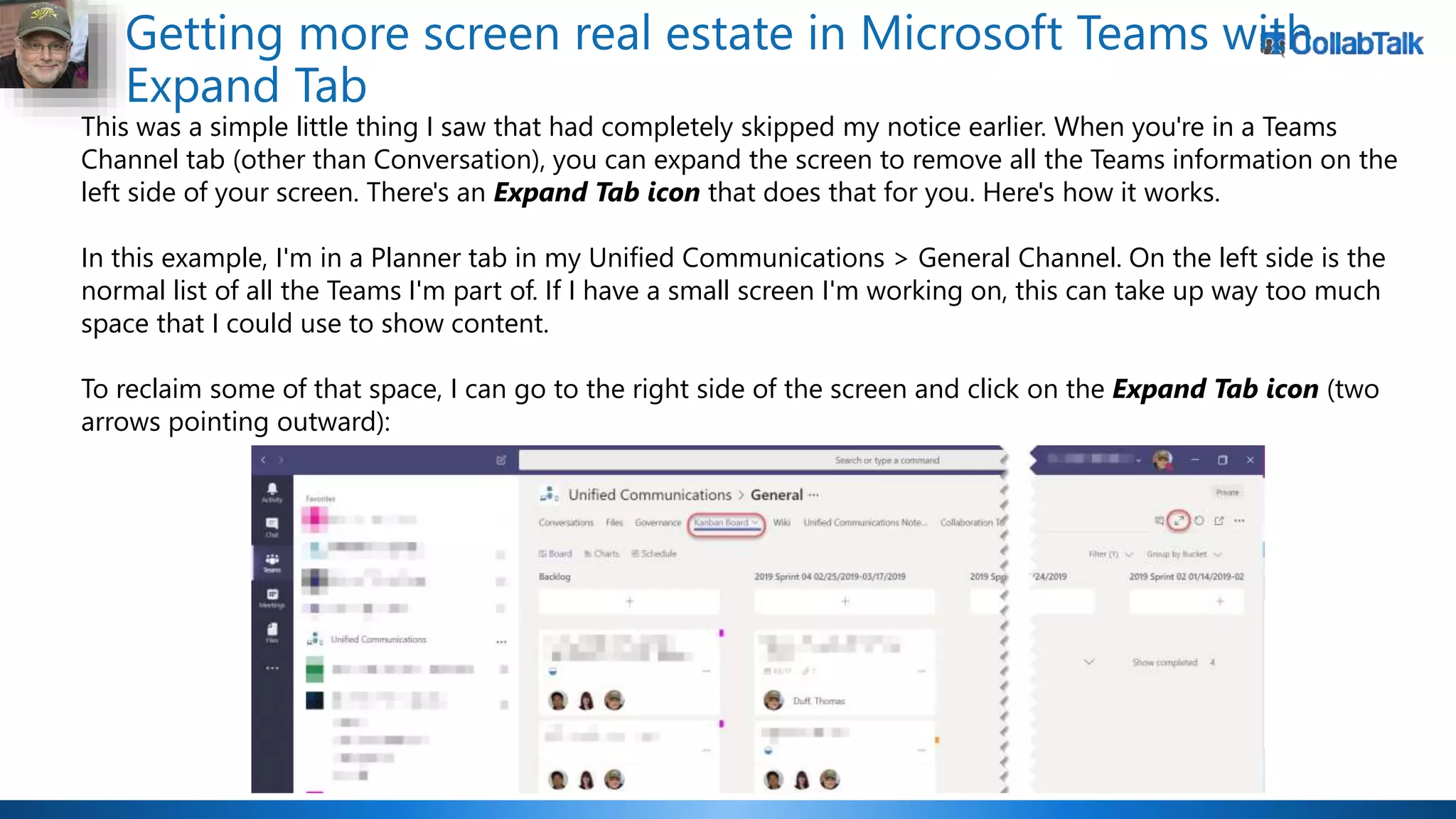Expand the chevron left of Show completed
Screen dimensions: 1456x819
click(x=1089, y=662)
